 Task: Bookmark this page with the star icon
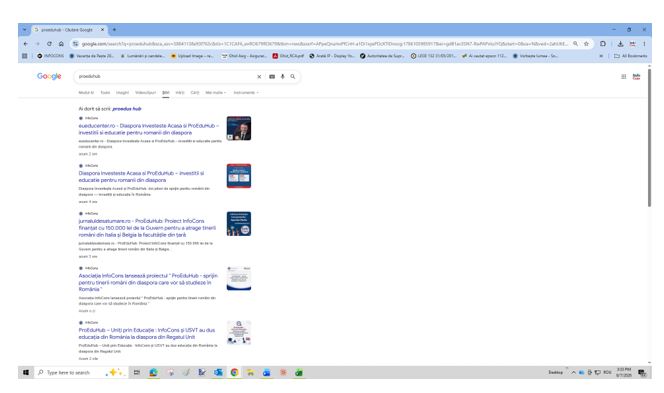tap(587, 44)
